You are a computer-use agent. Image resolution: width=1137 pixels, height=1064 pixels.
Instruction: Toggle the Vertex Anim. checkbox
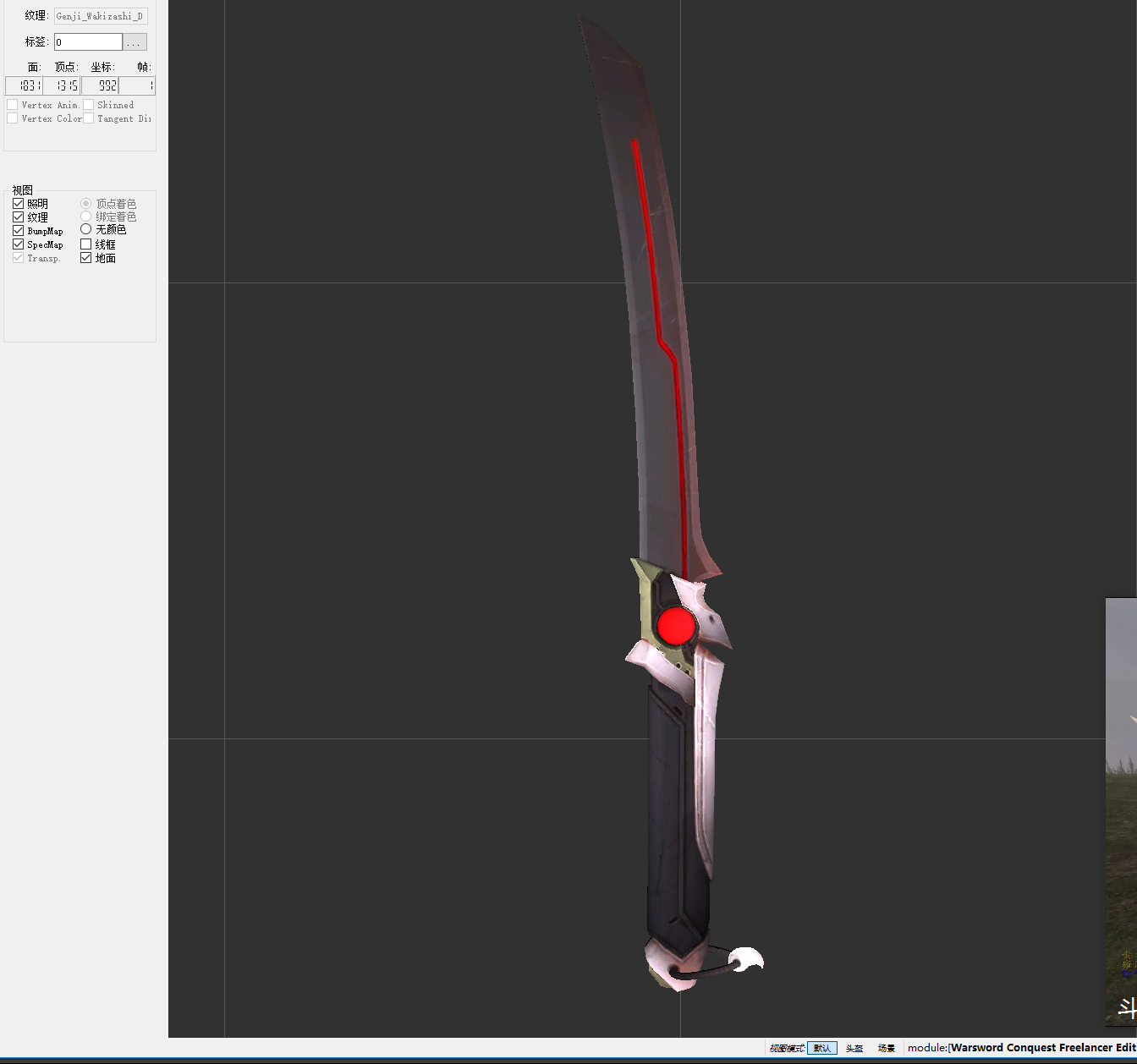click(x=12, y=105)
